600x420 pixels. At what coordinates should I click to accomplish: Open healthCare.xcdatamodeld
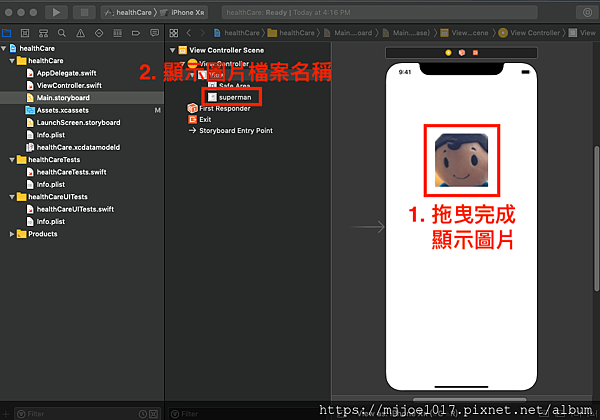coord(78,147)
